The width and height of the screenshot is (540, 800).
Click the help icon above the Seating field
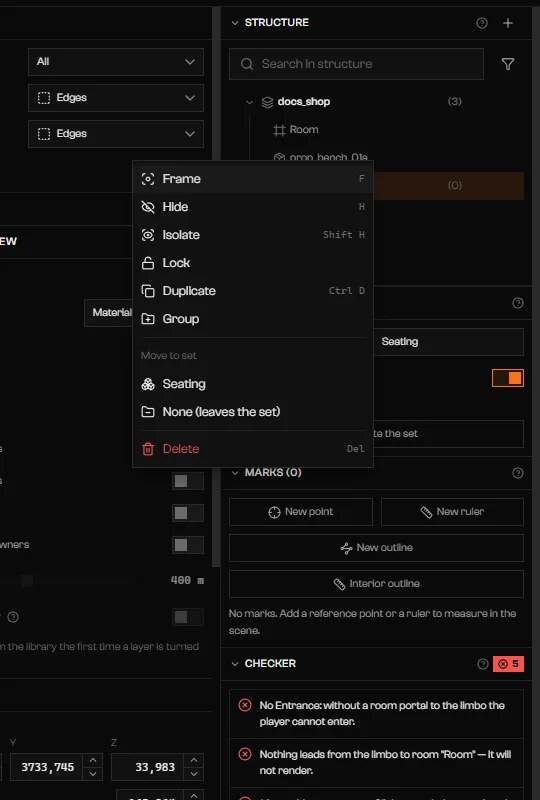(518, 303)
